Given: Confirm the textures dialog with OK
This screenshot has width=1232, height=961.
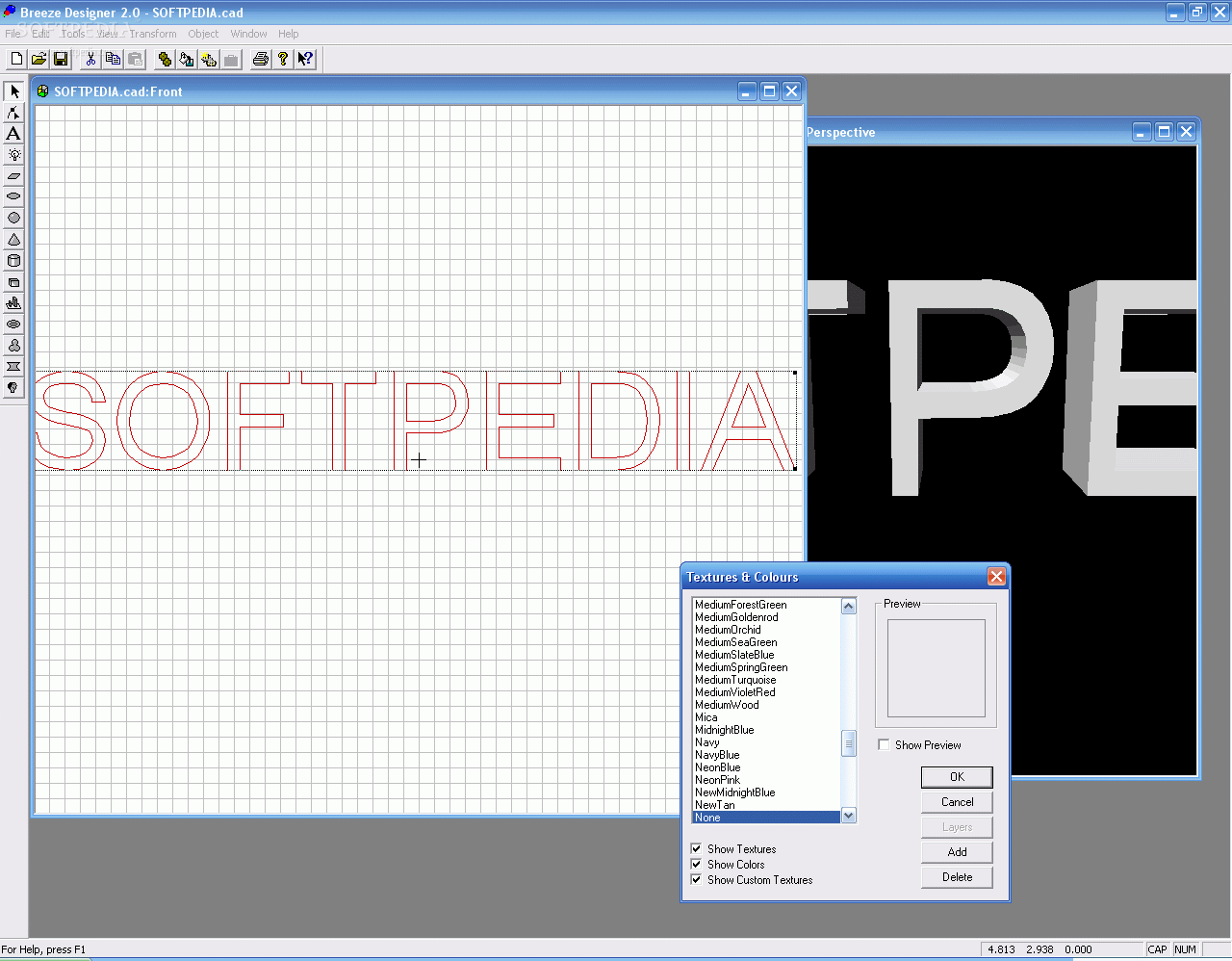Looking at the screenshot, I should (x=957, y=777).
